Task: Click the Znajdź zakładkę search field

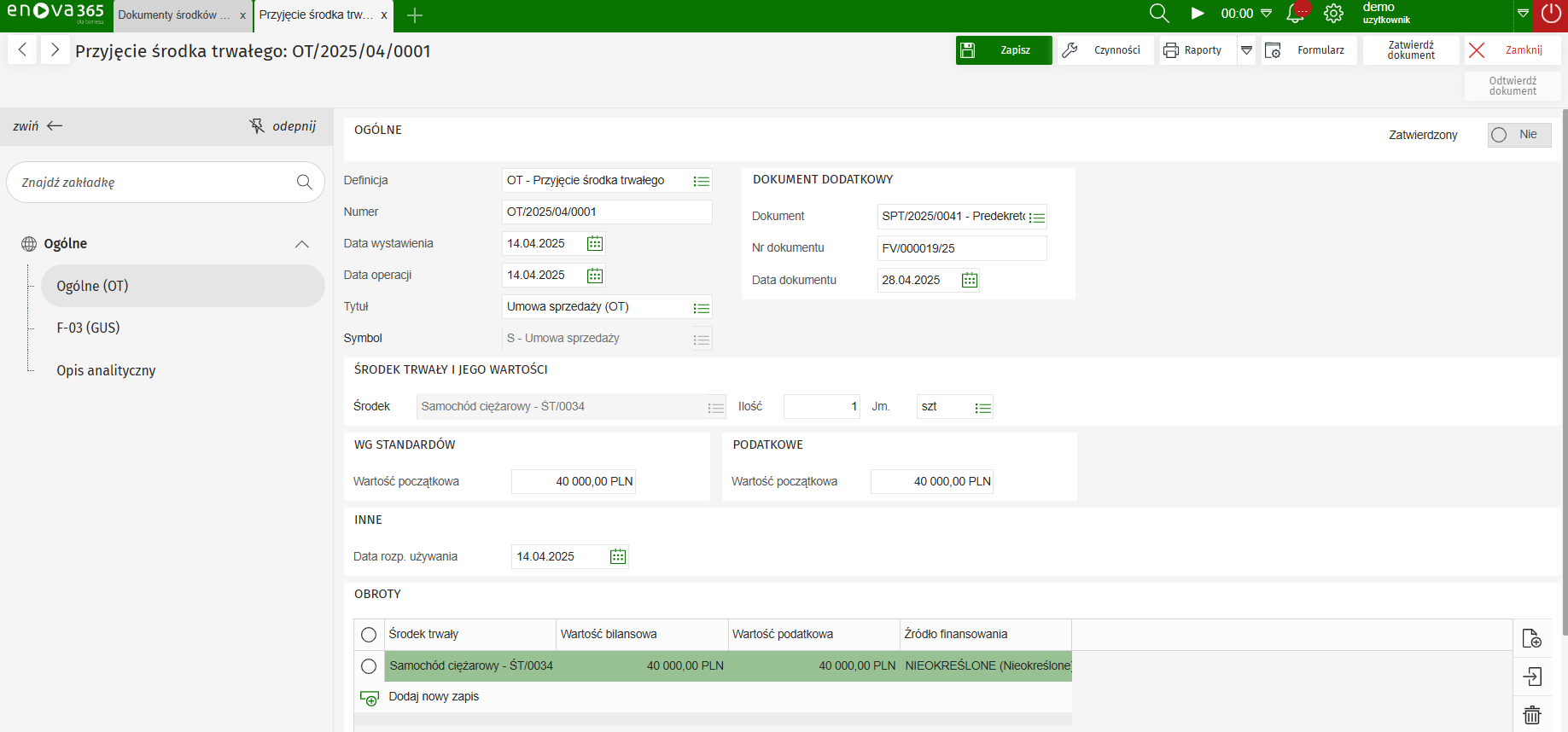Action: click(x=154, y=183)
